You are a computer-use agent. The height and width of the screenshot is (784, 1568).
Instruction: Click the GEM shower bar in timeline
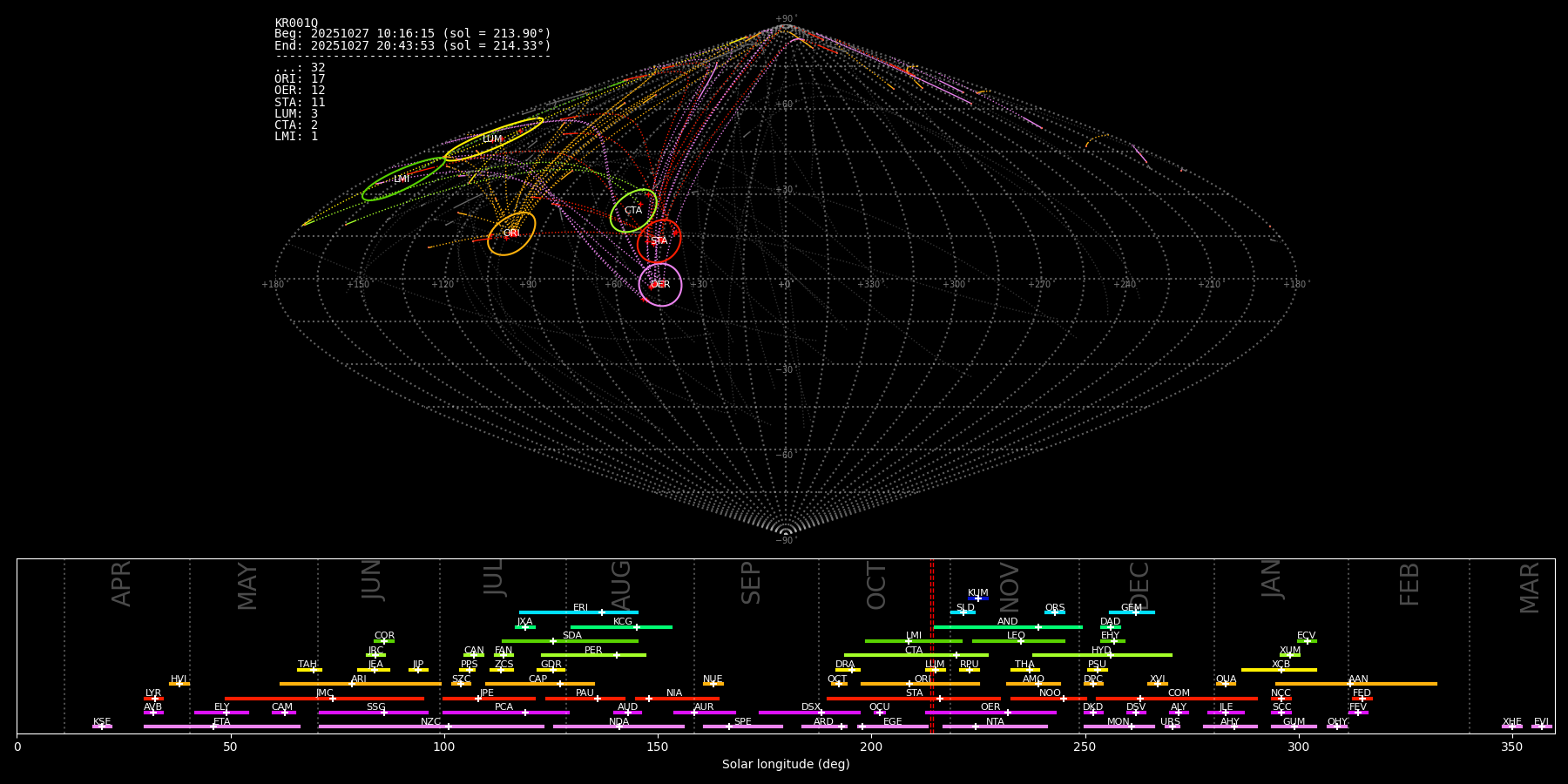pos(1132,612)
